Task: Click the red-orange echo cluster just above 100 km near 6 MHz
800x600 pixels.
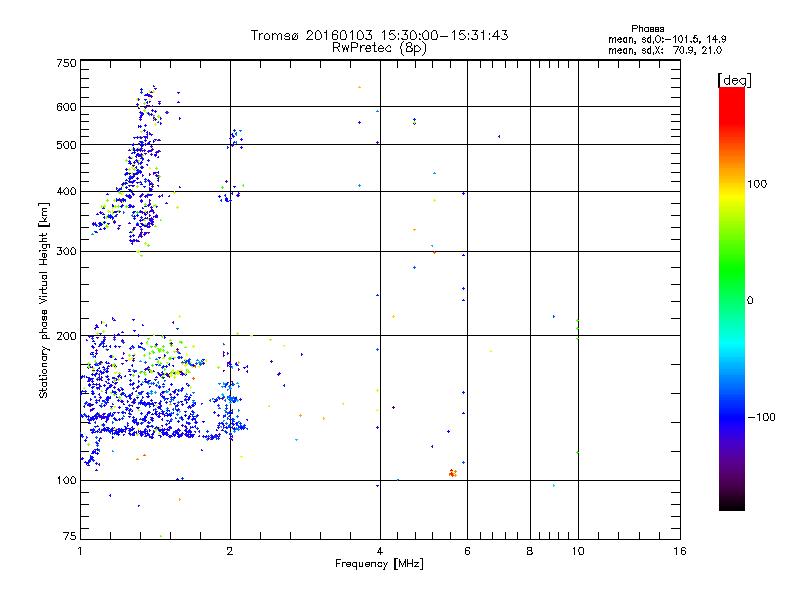Action: 453,473
